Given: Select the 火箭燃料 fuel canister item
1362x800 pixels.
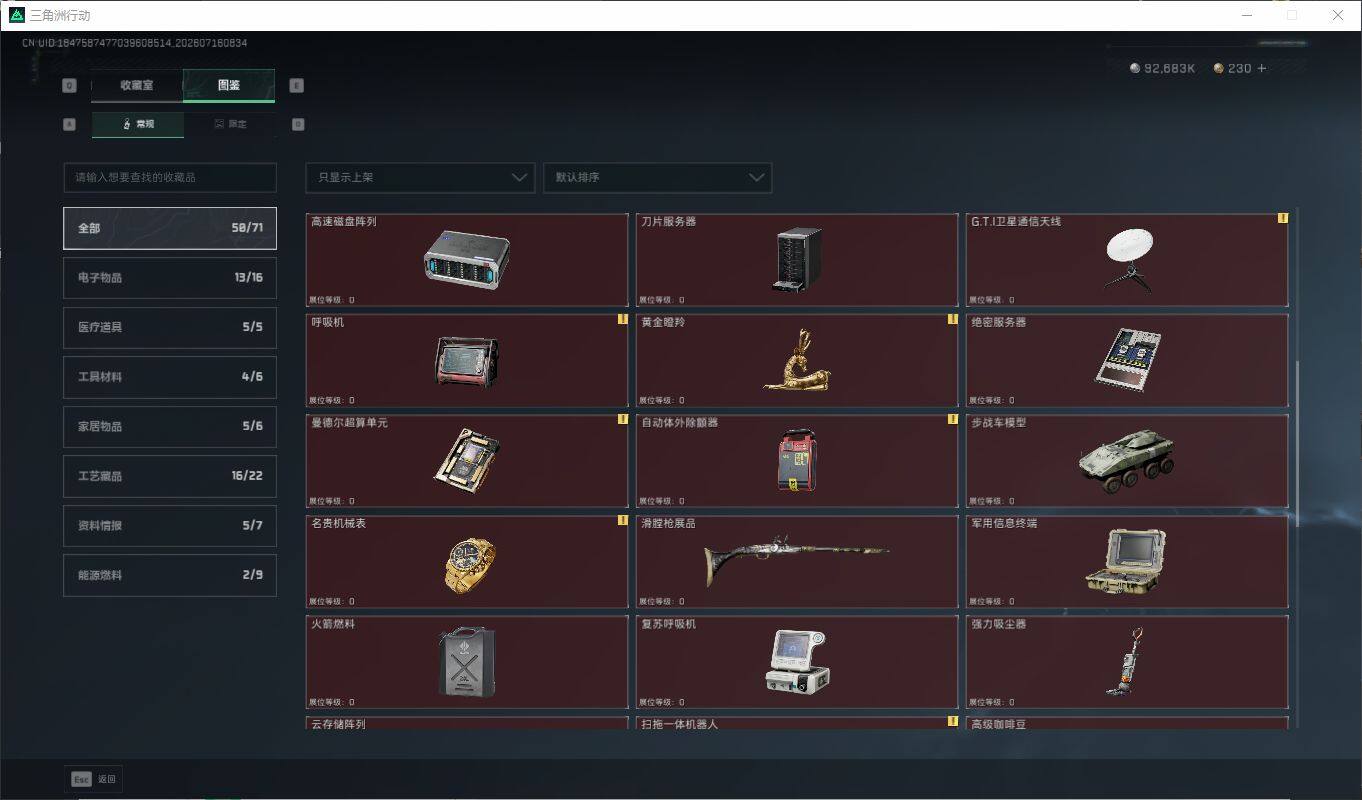Looking at the screenshot, I should (466, 662).
